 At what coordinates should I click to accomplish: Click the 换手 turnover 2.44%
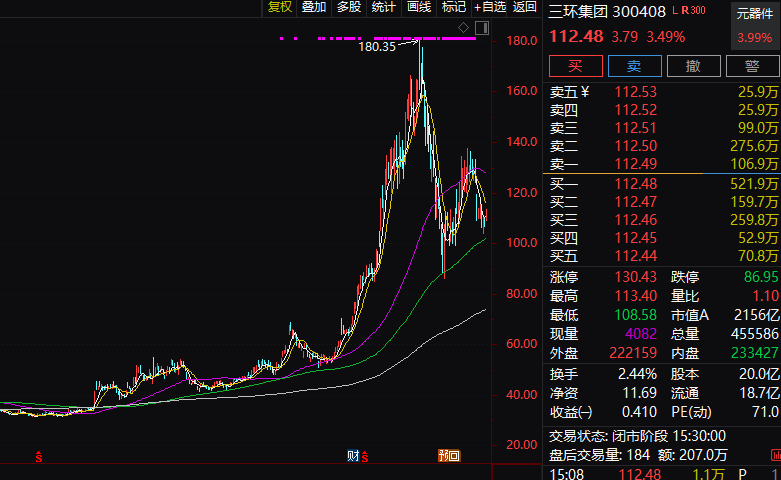tap(637, 374)
